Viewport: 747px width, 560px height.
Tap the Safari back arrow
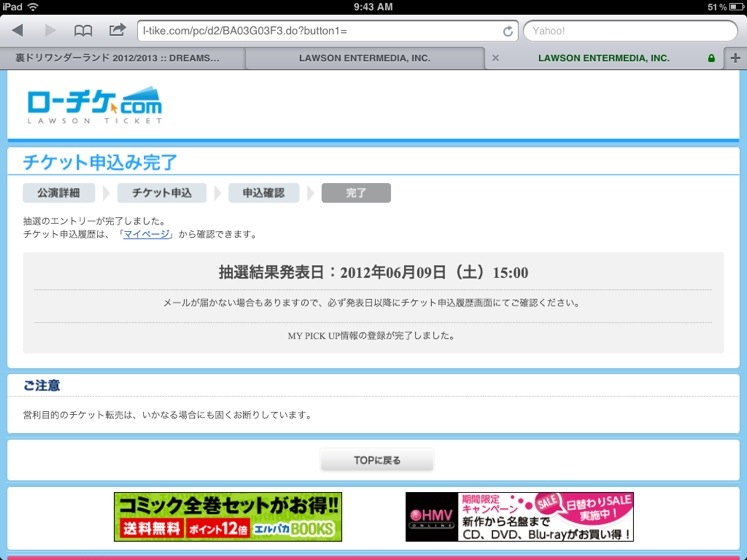point(18,31)
